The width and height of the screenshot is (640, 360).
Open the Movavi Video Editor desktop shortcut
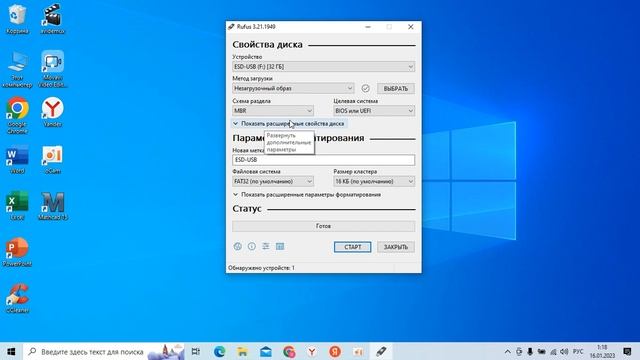[x=53, y=69]
